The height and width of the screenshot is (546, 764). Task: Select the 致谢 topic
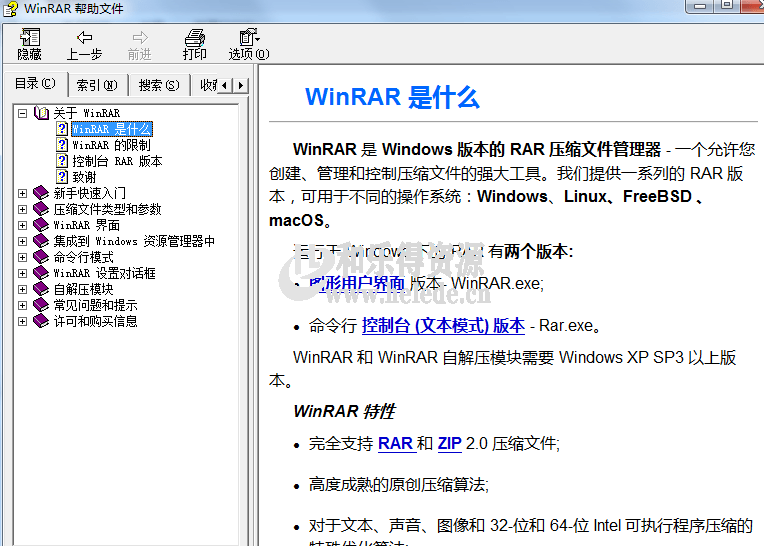[x=84, y=177]
